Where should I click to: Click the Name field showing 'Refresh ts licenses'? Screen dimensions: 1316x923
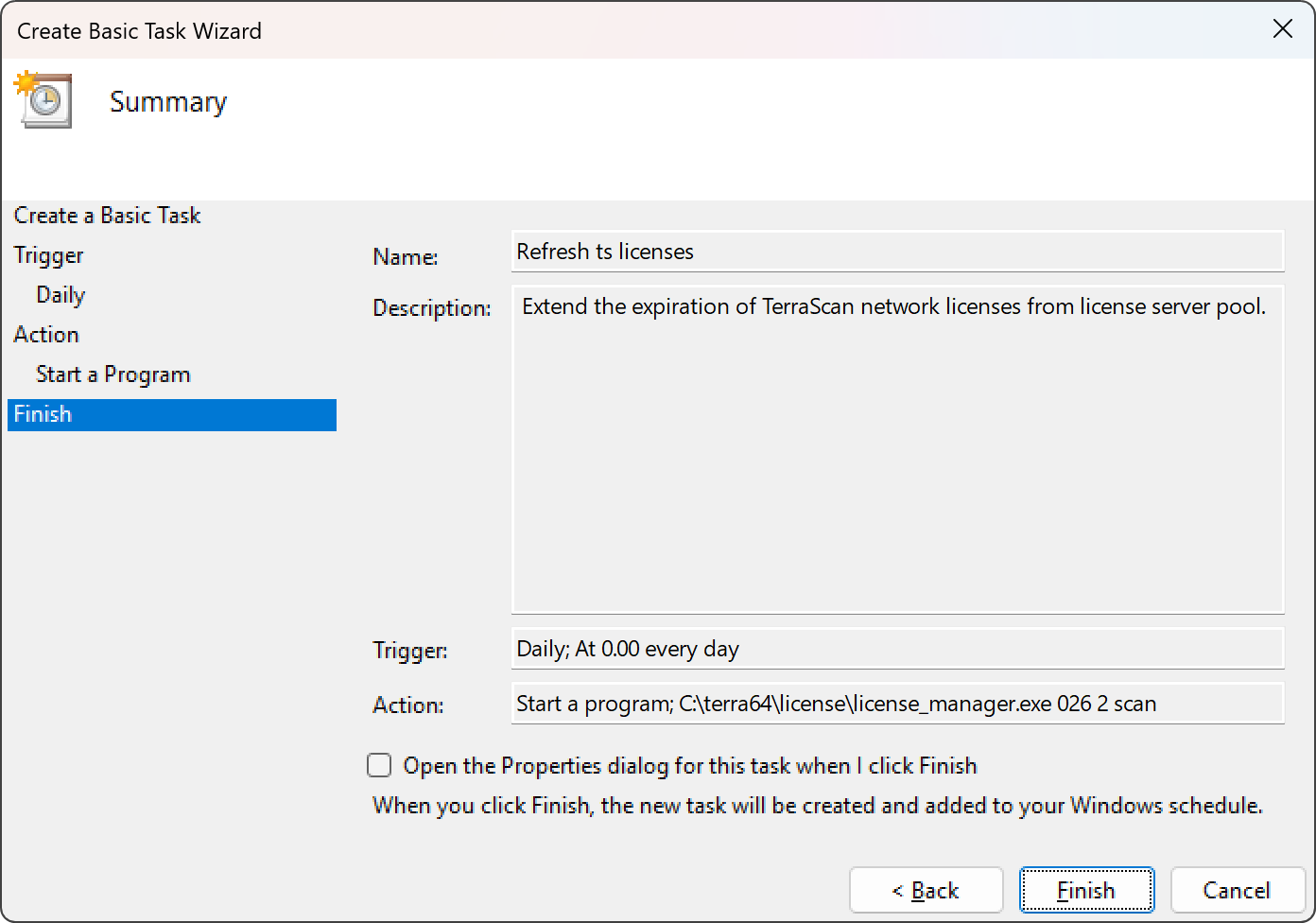(x=896, y=252)
